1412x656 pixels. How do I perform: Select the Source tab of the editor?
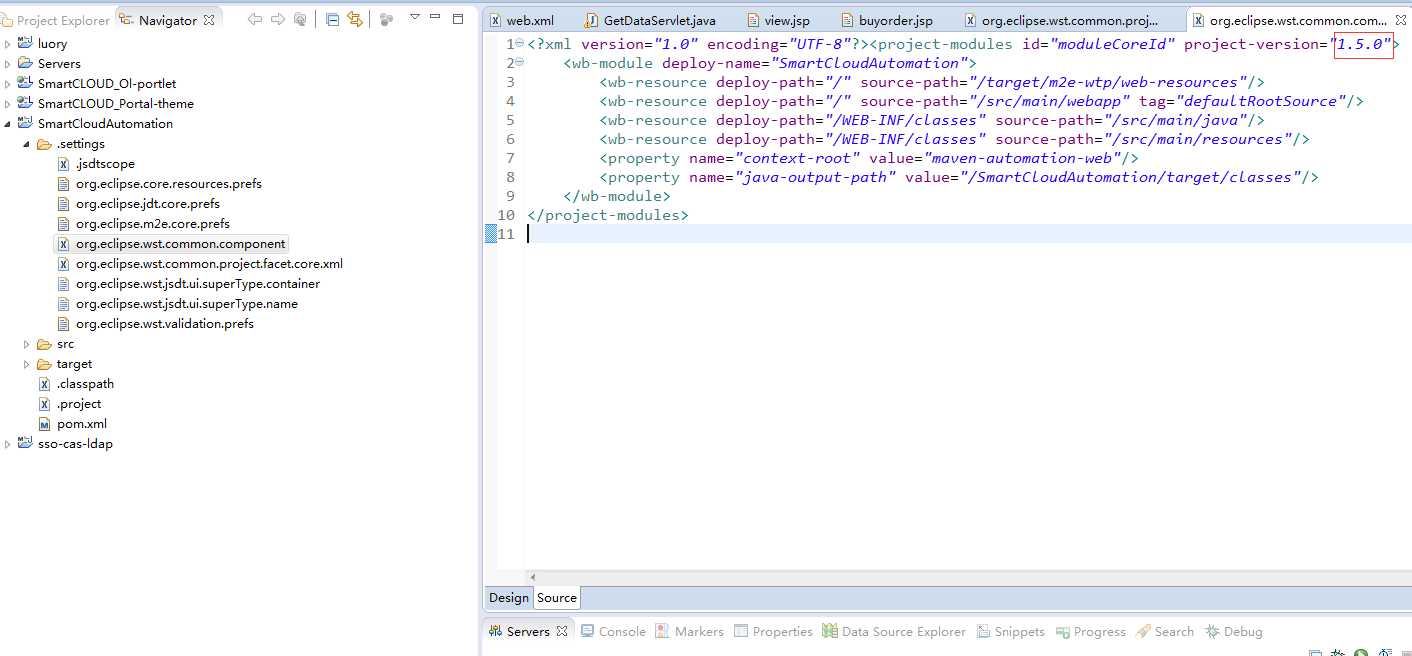557,598
